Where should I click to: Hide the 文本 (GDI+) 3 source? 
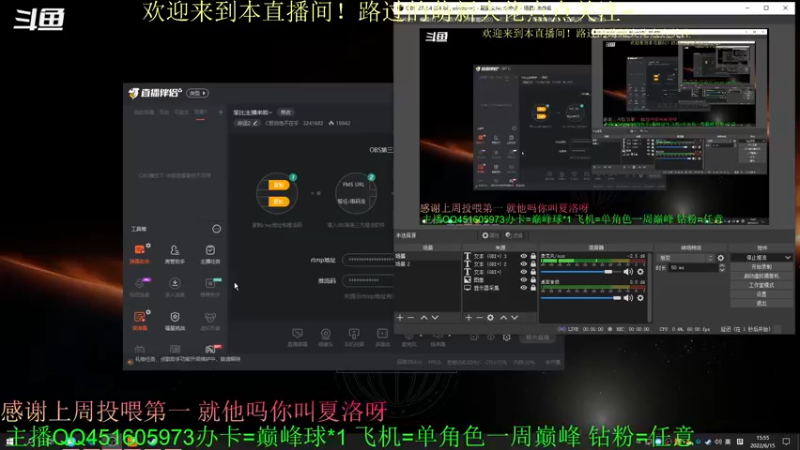pos(523,256)
